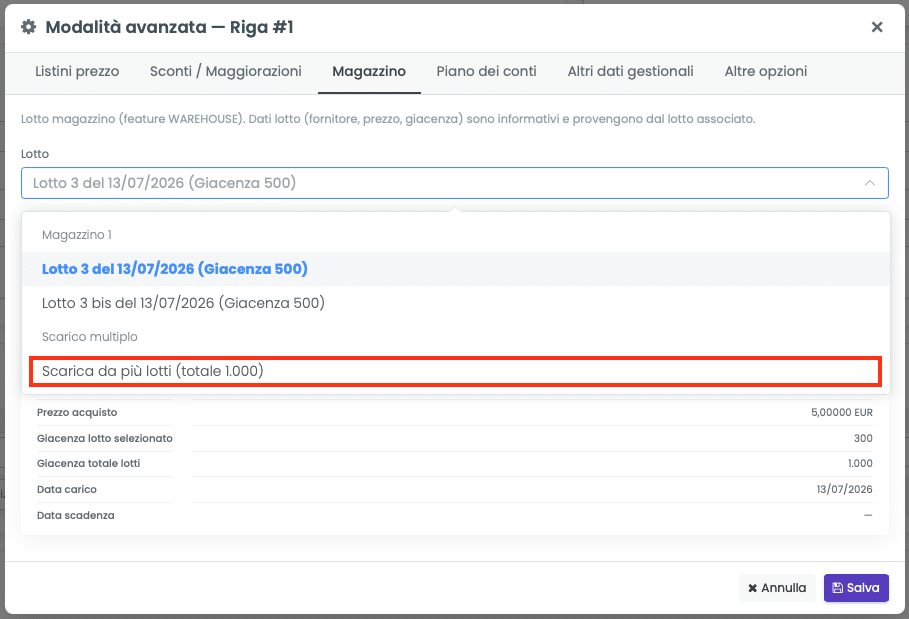909x619 pixels.
Task: Click the Giacenza totale lotti label
Action: click(x=89, y=463)
